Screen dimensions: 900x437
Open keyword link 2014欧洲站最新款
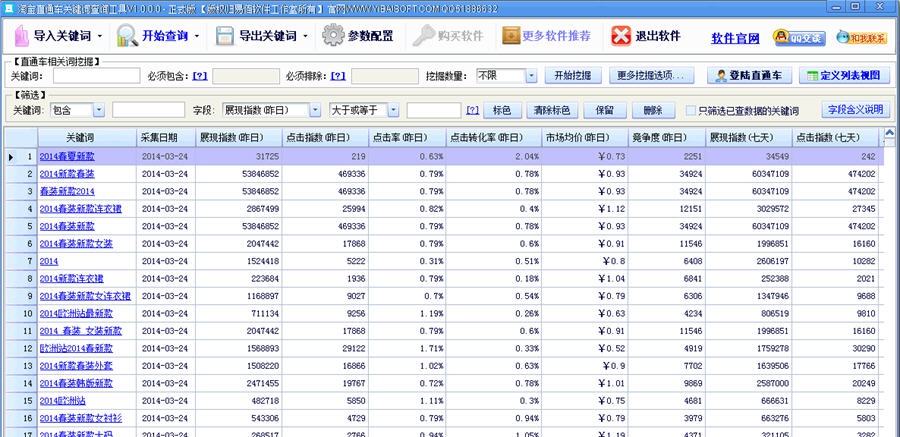pyautogui.click(x=76, y=314)
